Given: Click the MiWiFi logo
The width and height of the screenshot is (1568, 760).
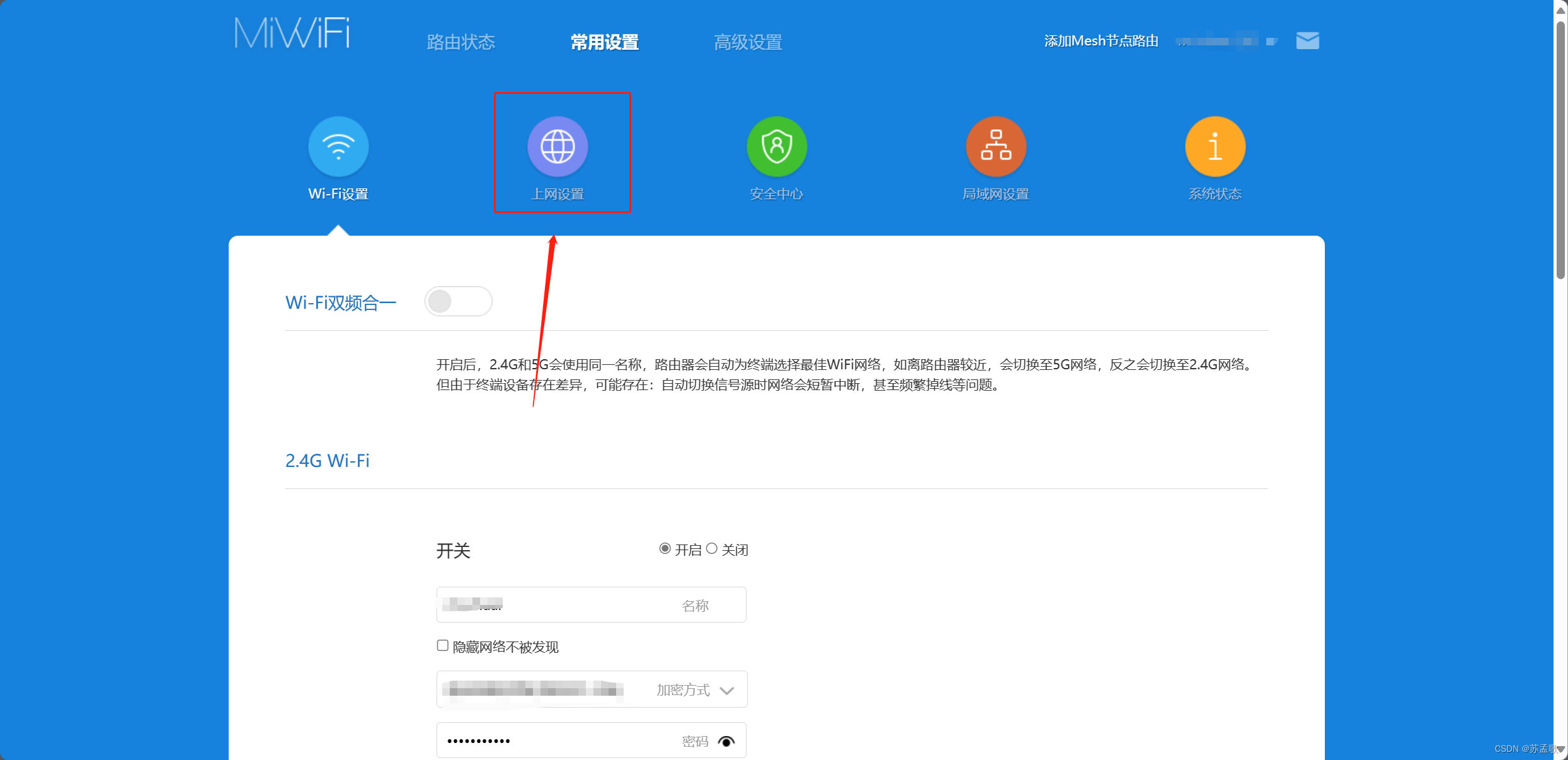Looking at the screenshot, I should 292,33.
